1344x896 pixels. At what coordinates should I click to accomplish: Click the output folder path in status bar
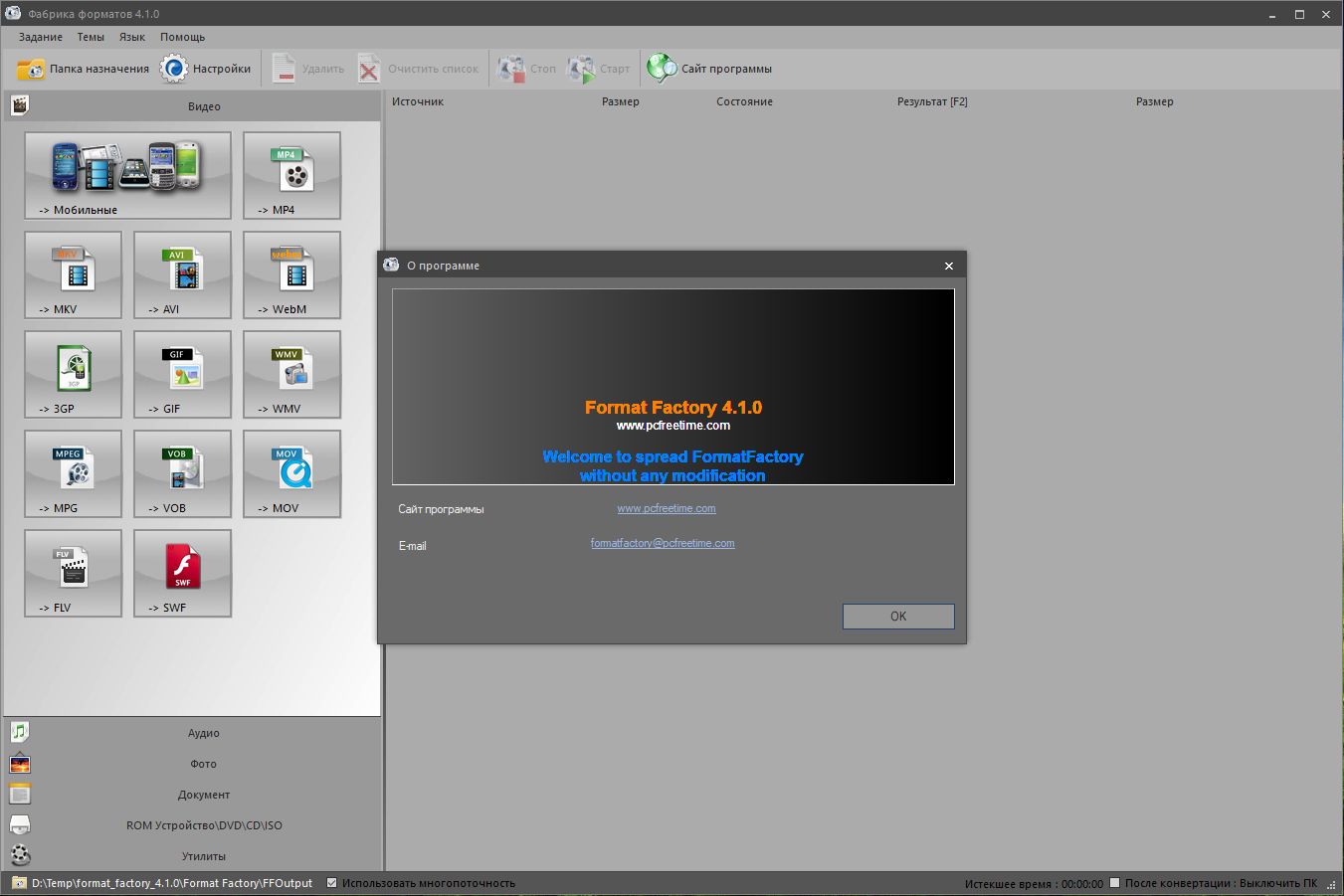coord(171,883)
